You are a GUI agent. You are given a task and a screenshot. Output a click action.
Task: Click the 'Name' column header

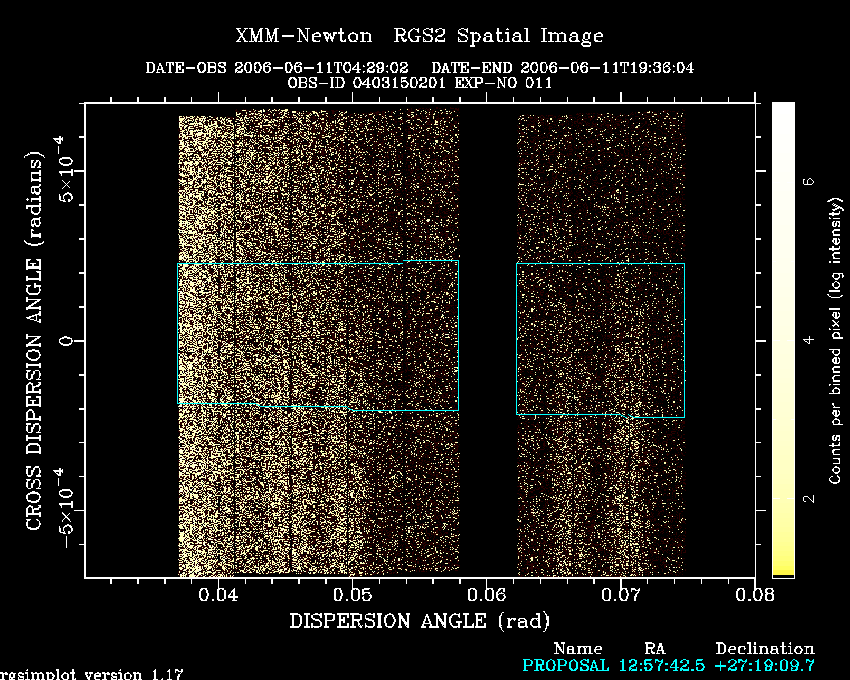(578, 649)
